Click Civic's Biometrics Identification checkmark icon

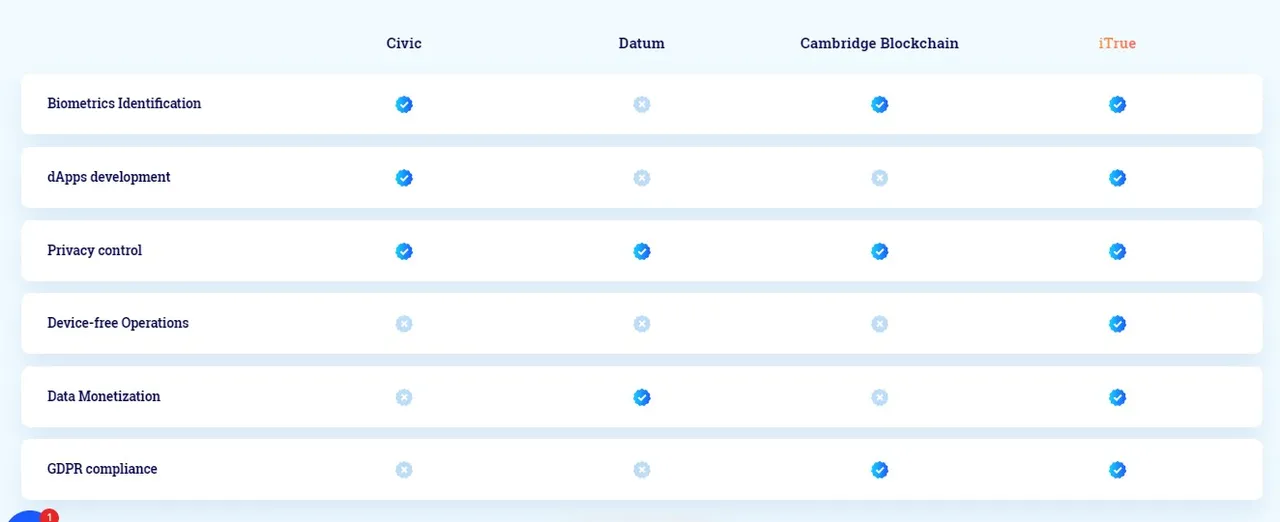[x=404, y=104]
